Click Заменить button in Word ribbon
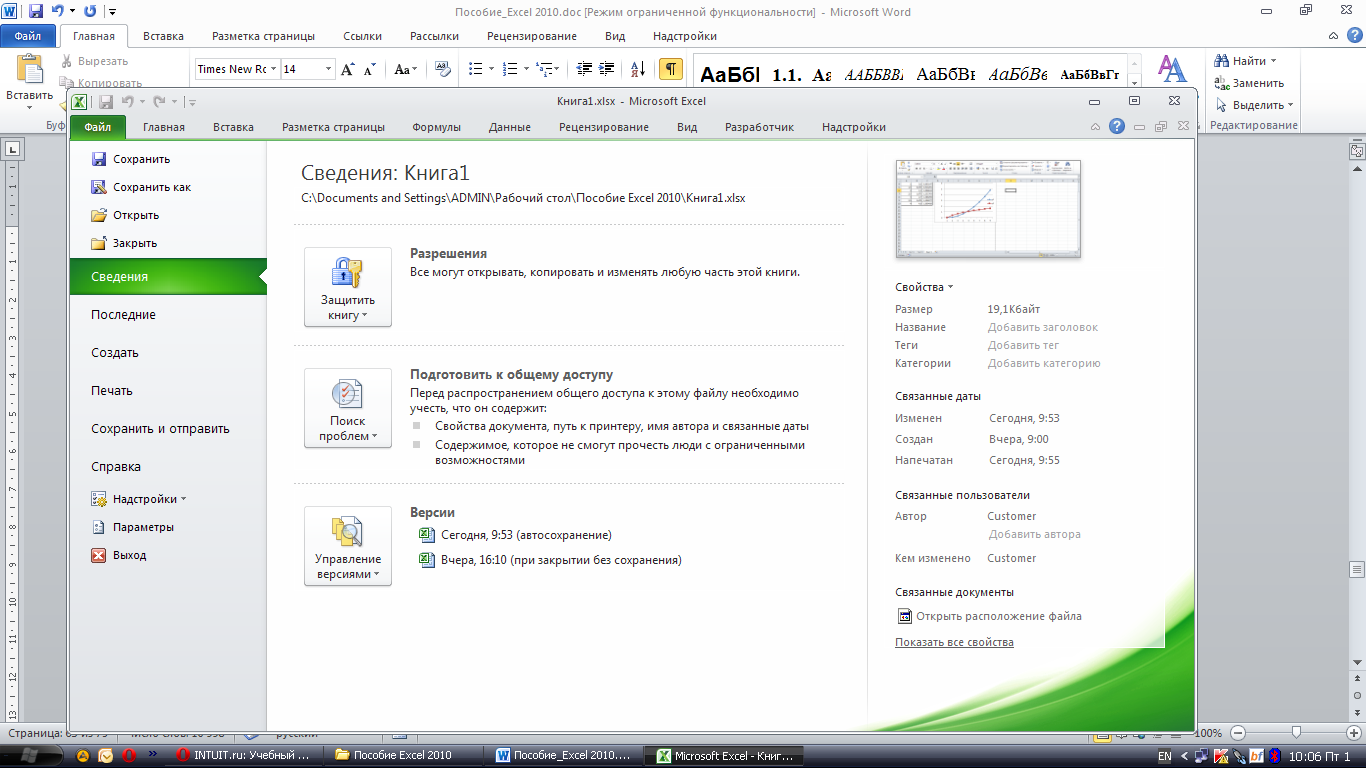The width and height of the screenshot is (1366, 768). [x=1250, y=83]
